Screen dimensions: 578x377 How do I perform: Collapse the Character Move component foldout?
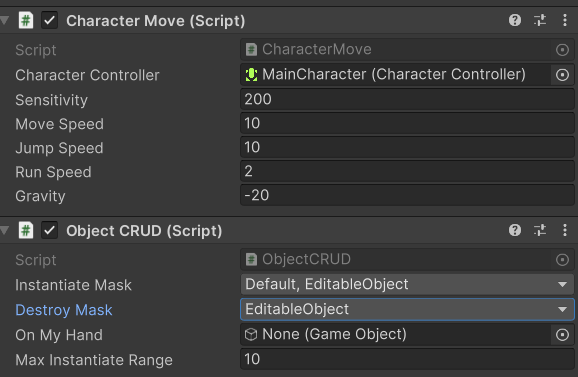point(4,20)
